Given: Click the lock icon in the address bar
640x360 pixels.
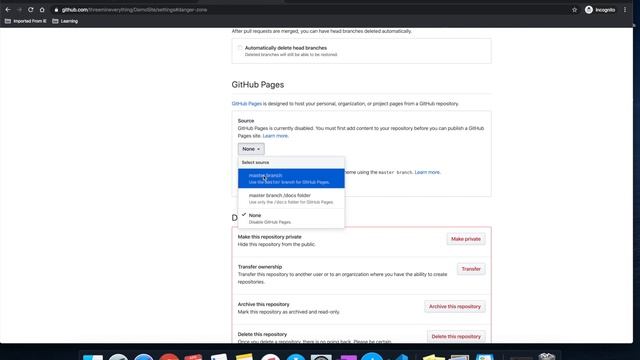Looking at the screenshot, I should [56, 10].
